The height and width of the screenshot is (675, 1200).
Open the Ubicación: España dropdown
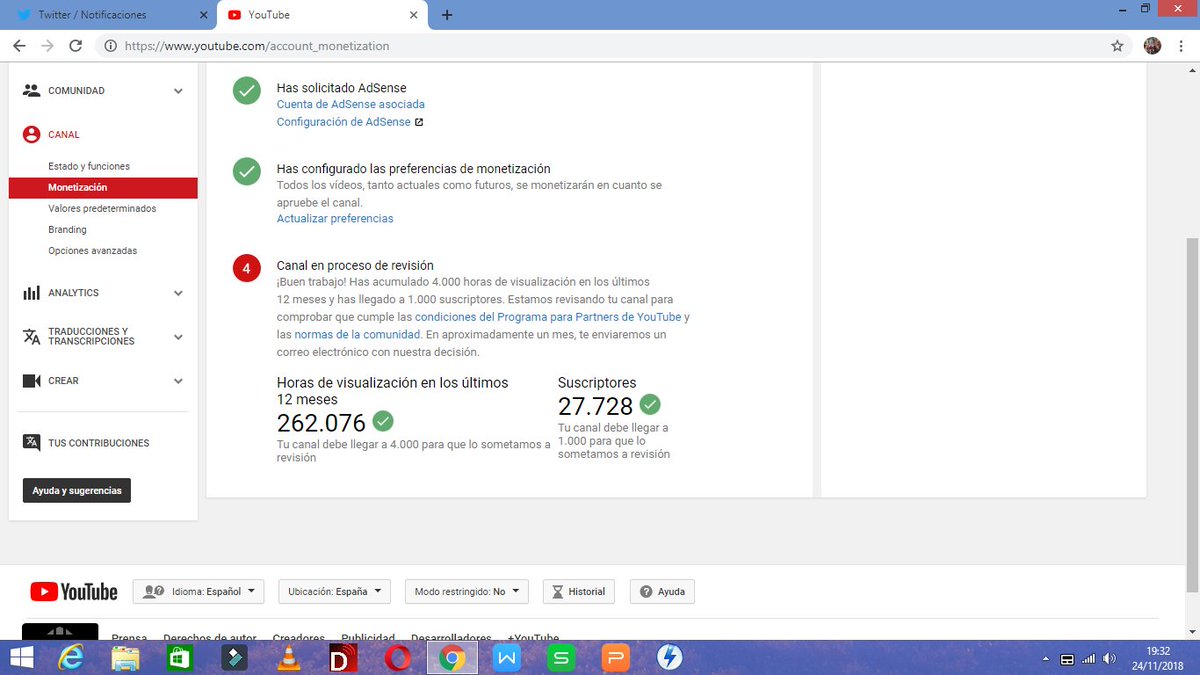pos(334,591)
